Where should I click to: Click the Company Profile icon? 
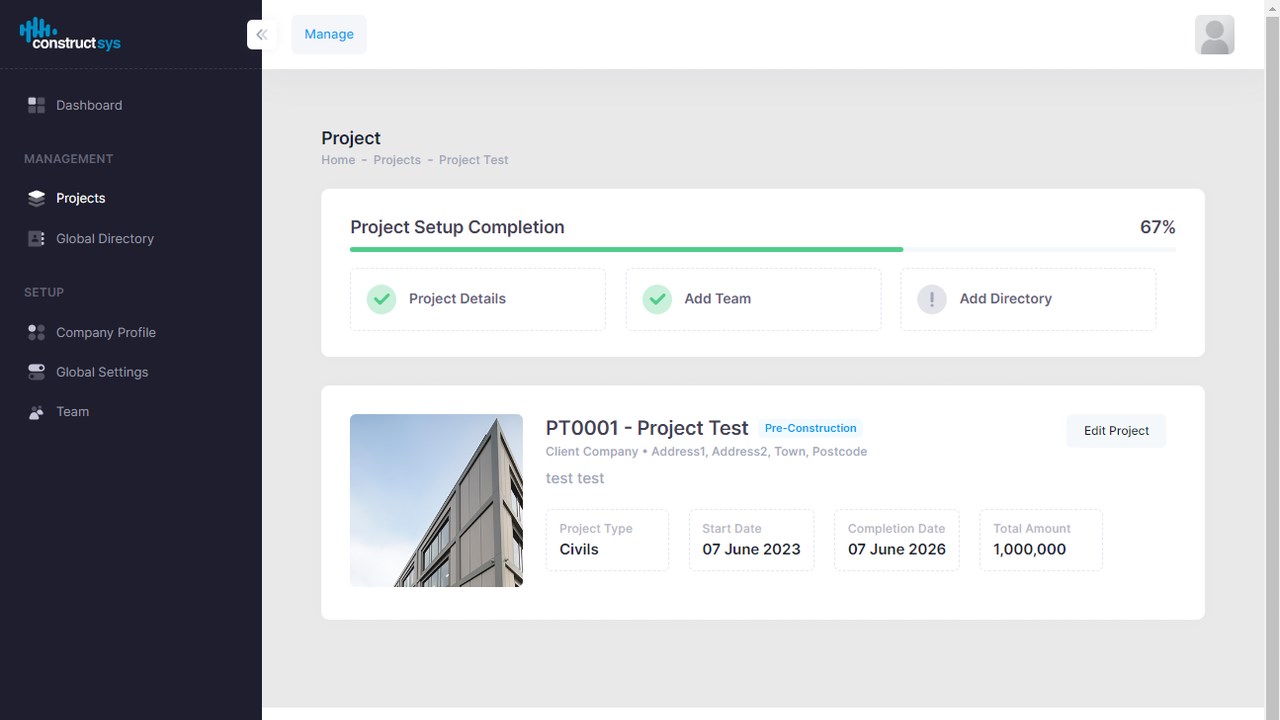click(x=37, y=332)
